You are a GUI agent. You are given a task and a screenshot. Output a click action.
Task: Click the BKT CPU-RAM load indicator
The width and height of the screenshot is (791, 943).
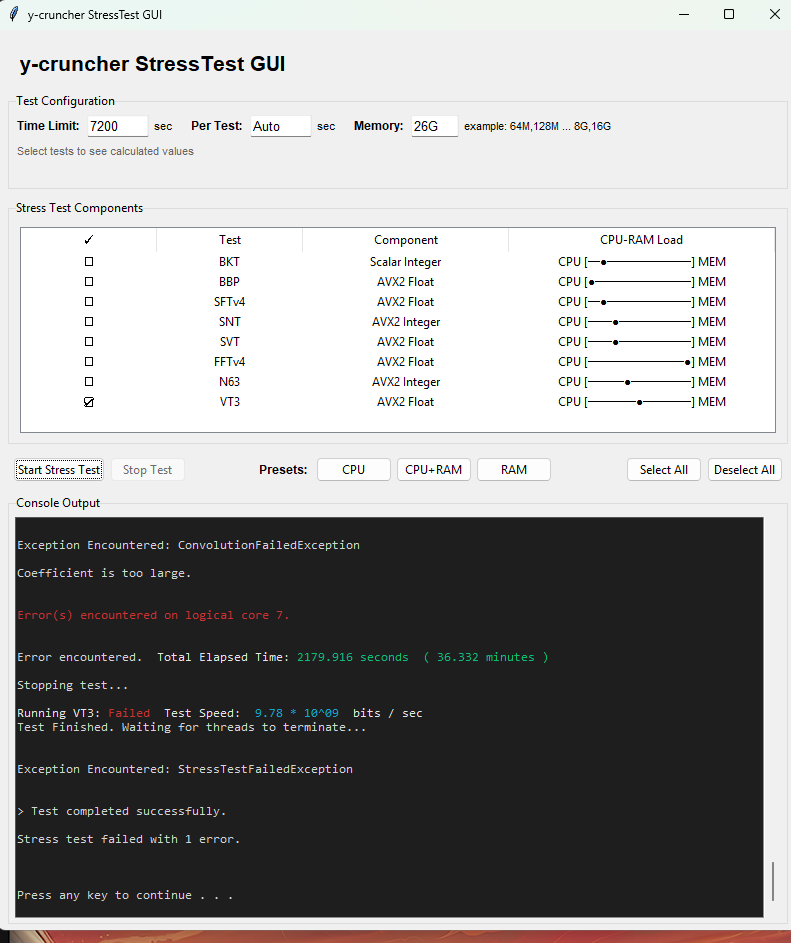(x=641, y=262)
